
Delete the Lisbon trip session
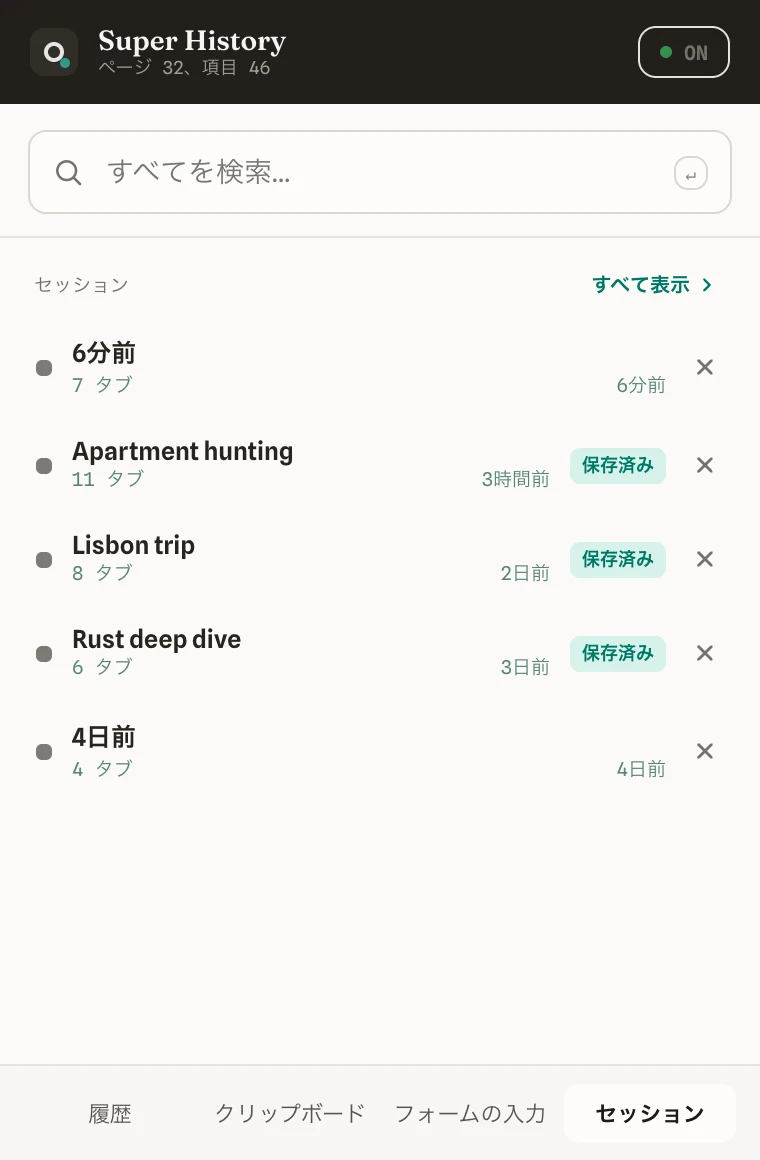[x=705, y=559]
